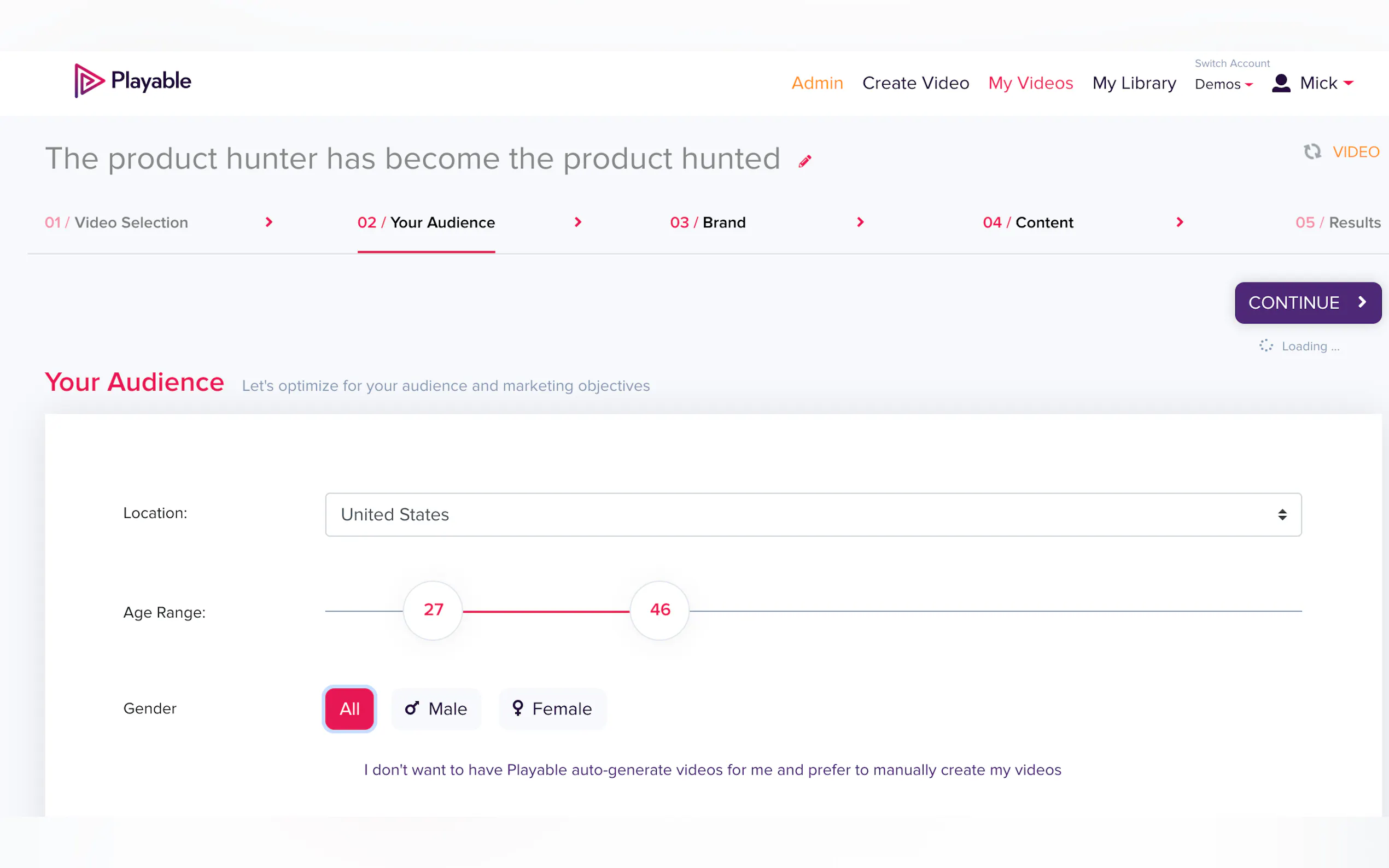
Task: Select the Female gender option
Action: (x=552, y=708)
